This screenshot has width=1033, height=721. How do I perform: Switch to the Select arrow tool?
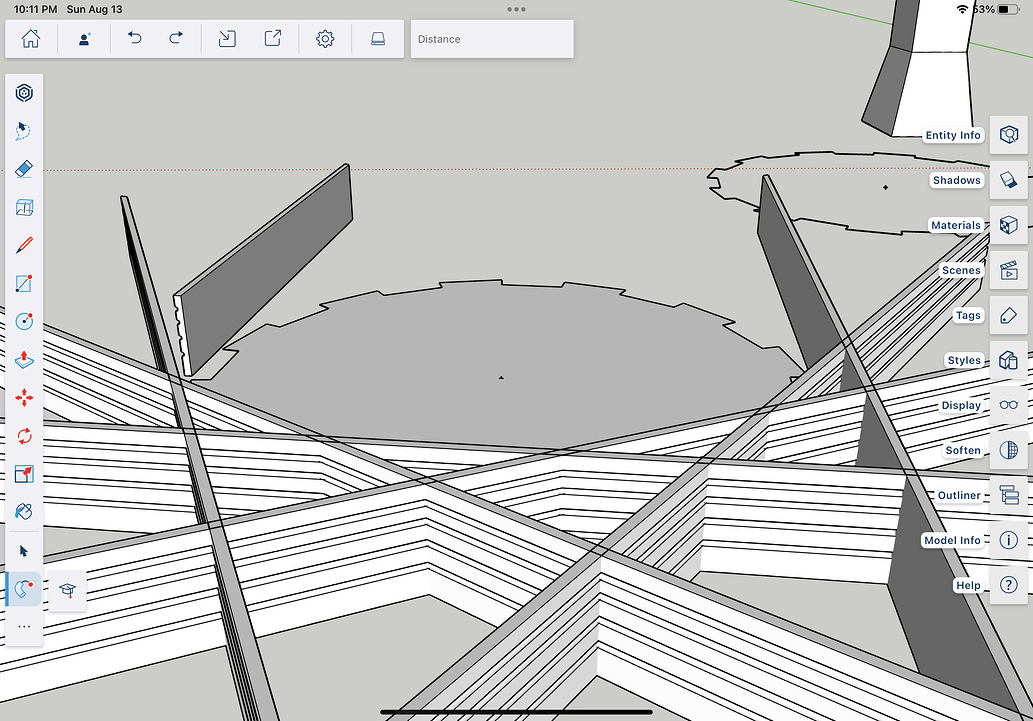tap(23, 549)
